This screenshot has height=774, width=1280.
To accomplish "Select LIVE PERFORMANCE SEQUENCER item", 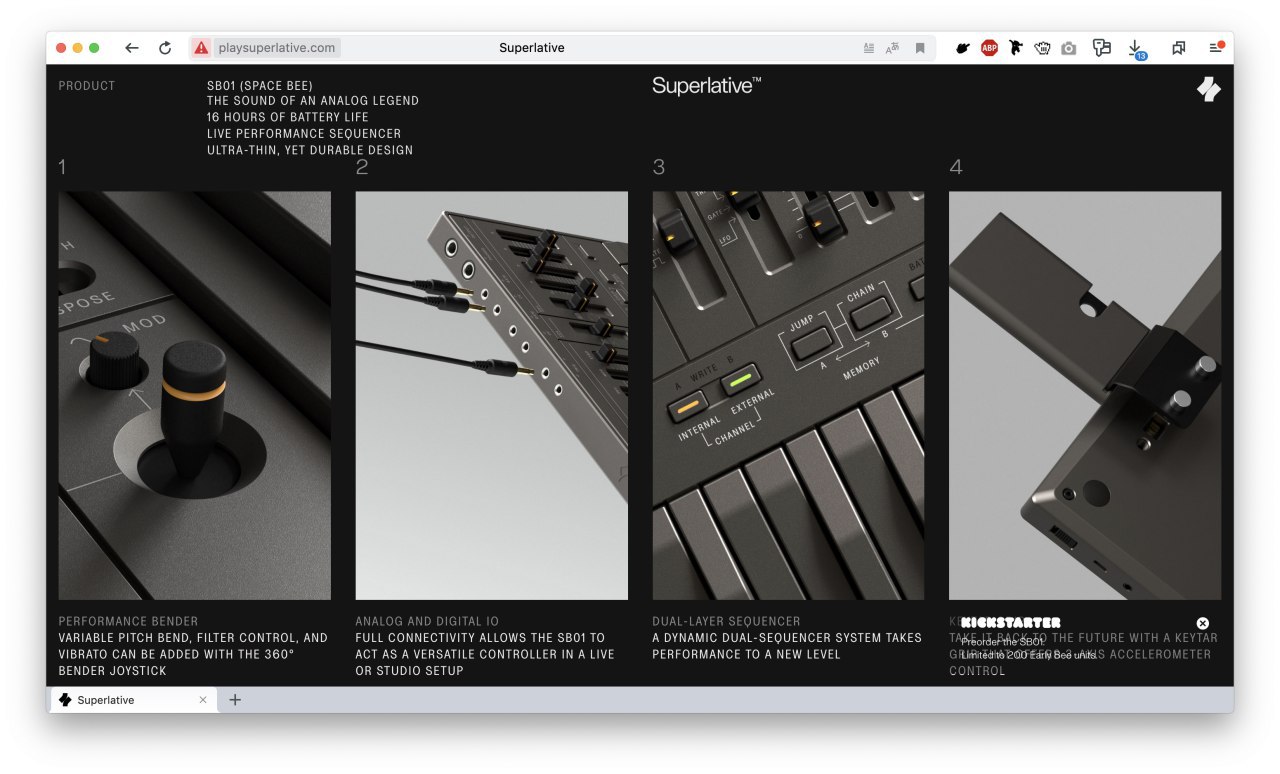I will 304,133.
